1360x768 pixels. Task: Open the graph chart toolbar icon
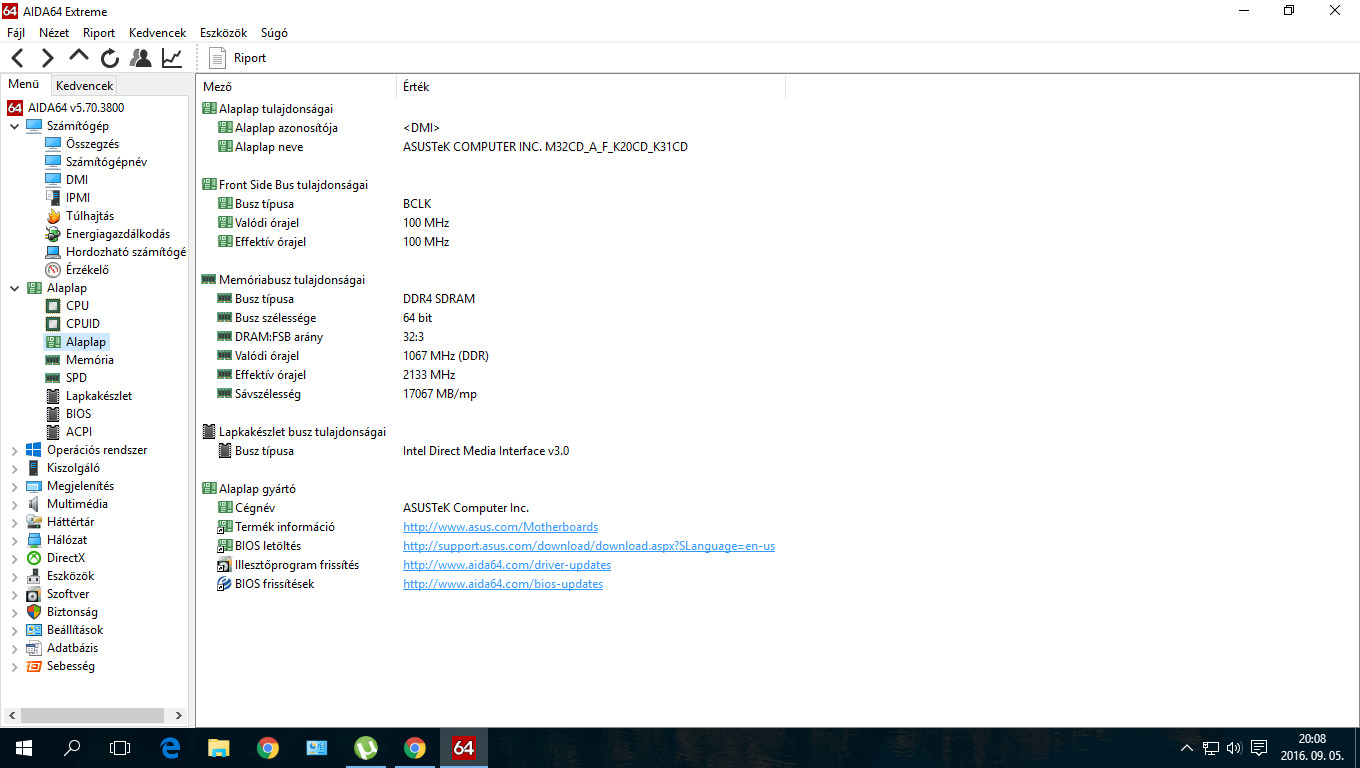point(172,58)
